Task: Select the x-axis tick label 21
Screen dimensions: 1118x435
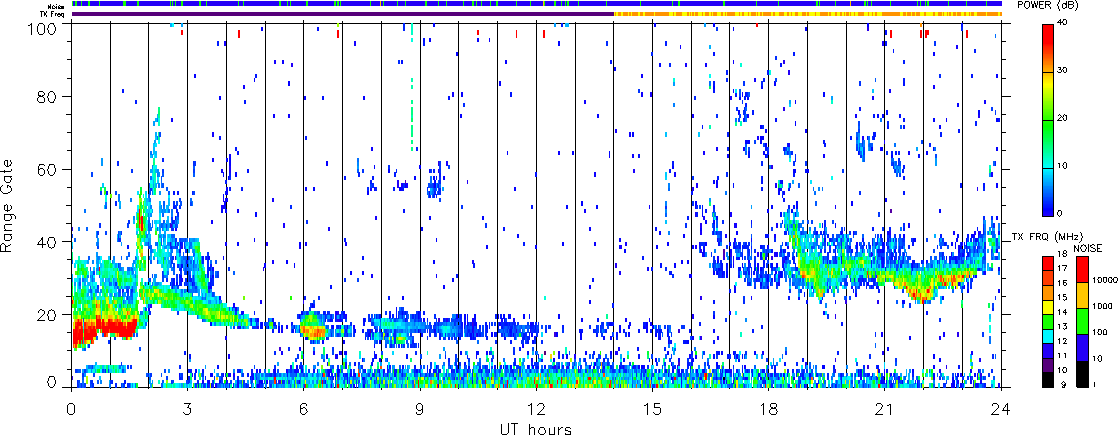Action: pos(885,409)
